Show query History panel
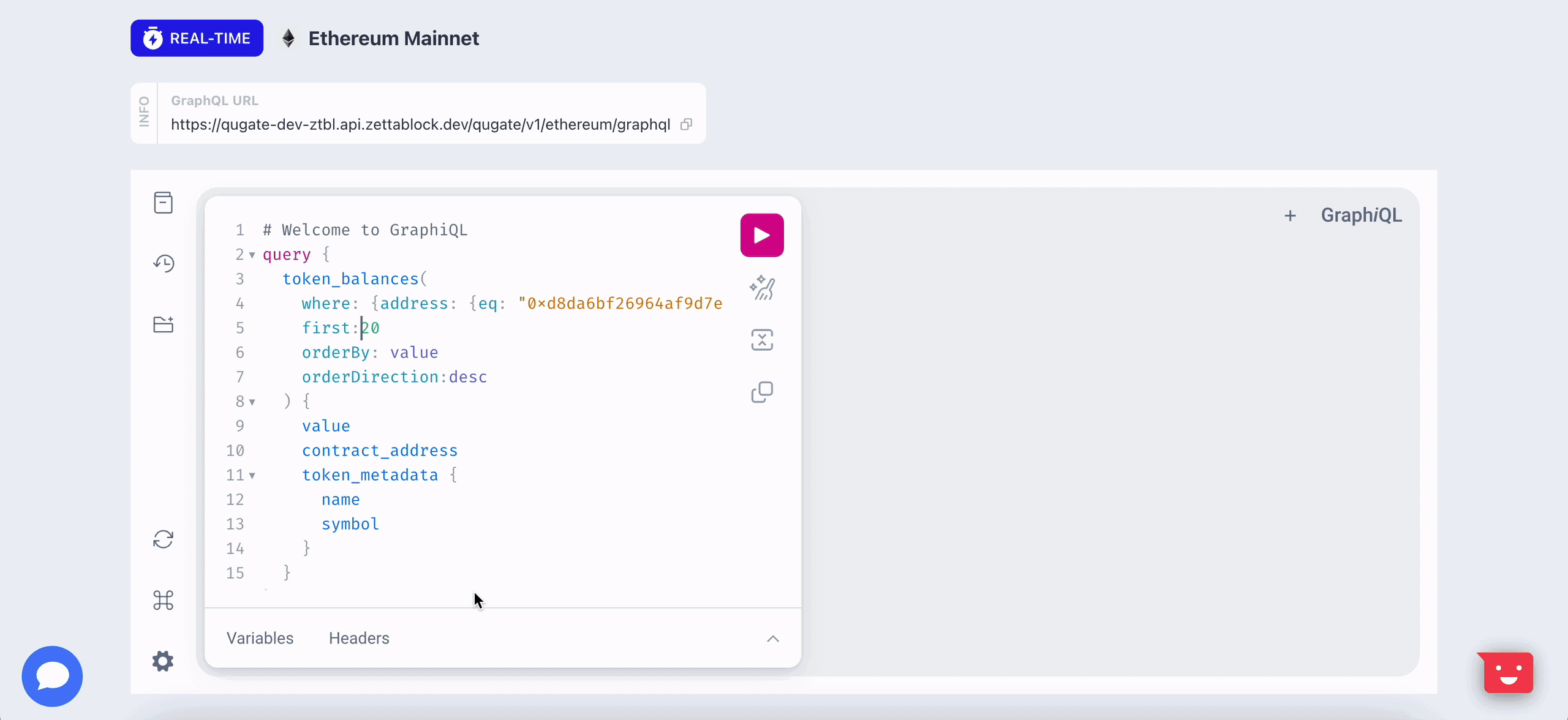1568x720 pixels. (163, 263)
